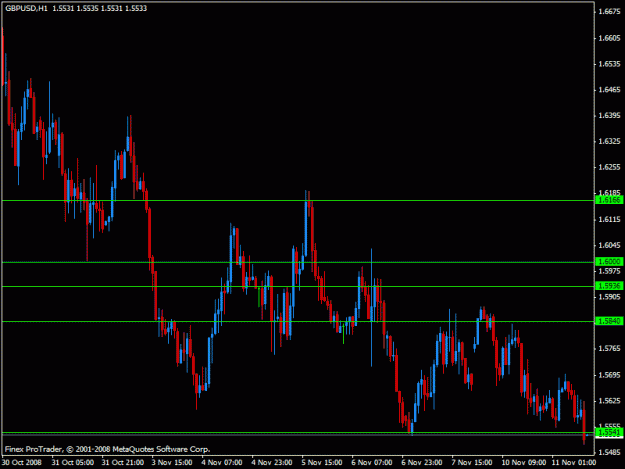Image resolution: width=625 pixels, height=469 pixels.
Task: Select the 1.6000 horizontal line price label
Action: (x=609, y=262)
